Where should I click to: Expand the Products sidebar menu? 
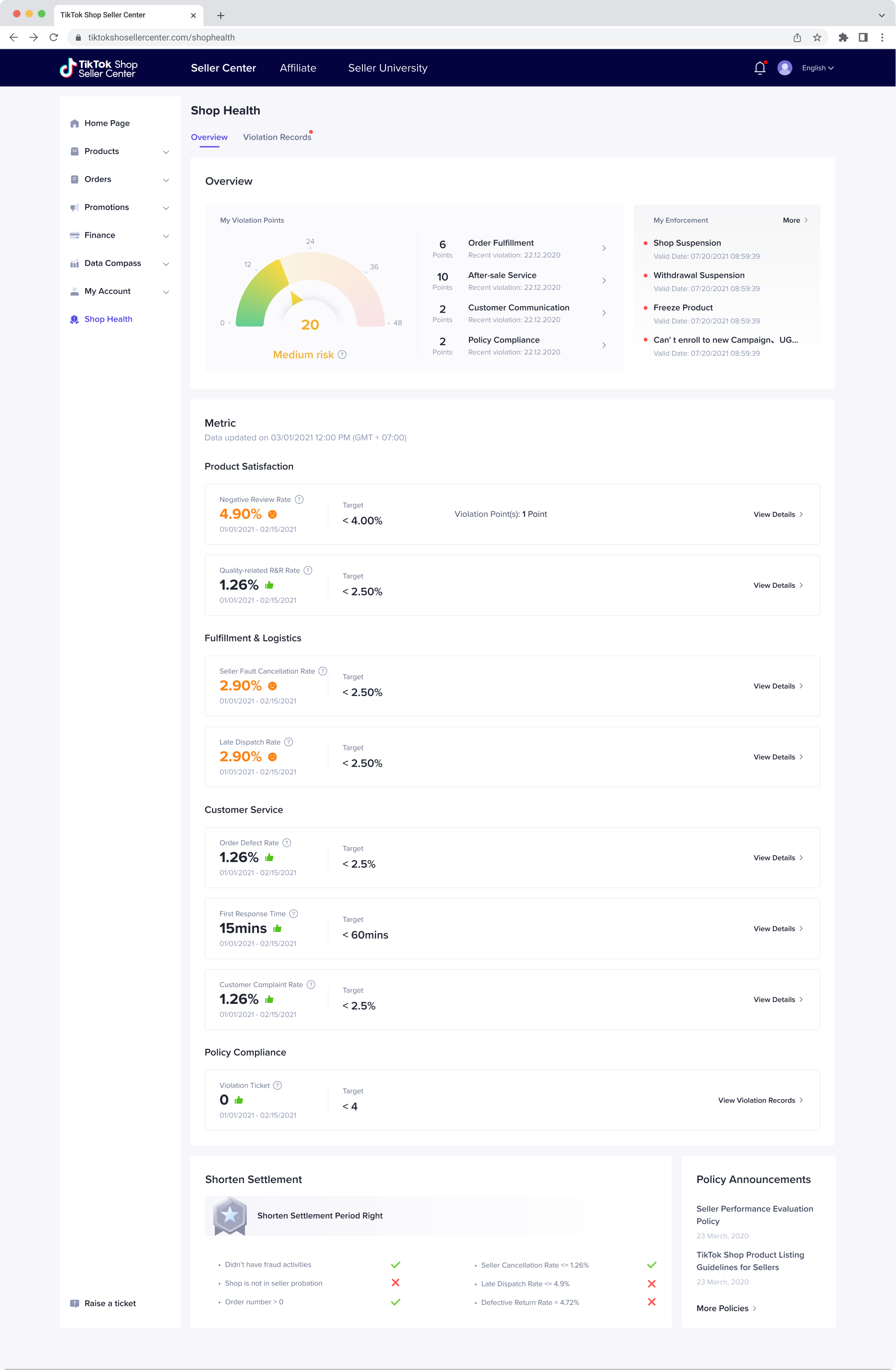[166, 152]
